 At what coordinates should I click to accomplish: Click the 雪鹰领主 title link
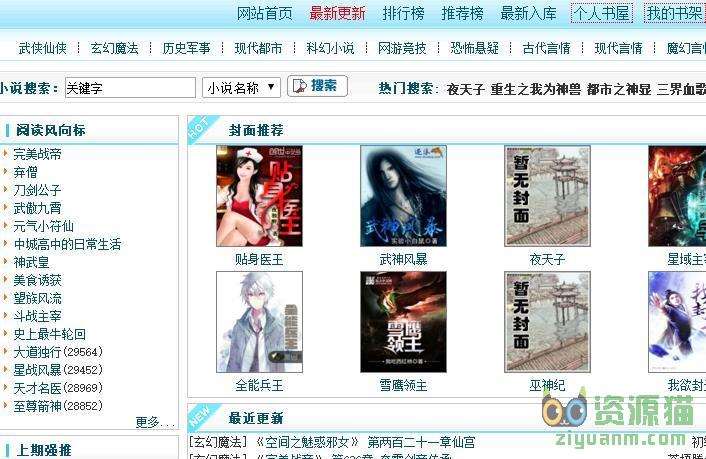pos(403,385)
